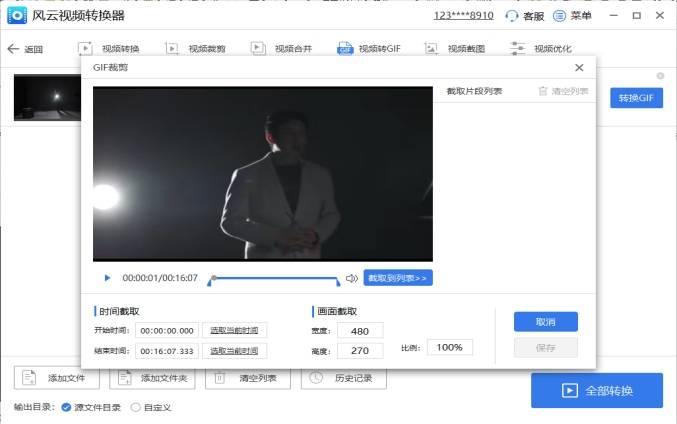Image resolution: width=677 pixels, height=424 pixels.
Task: Click the 转换GIF button
Action: (636, 98)
